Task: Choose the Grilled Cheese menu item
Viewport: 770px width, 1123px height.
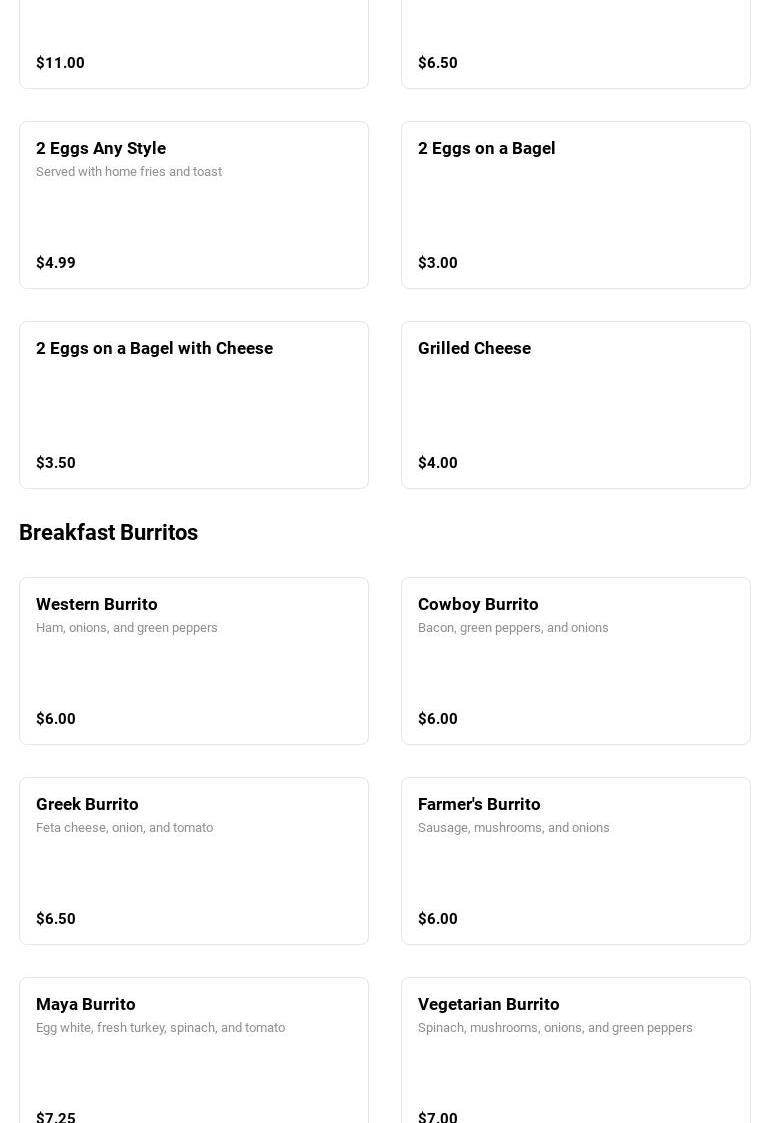Action: (575, 405)
